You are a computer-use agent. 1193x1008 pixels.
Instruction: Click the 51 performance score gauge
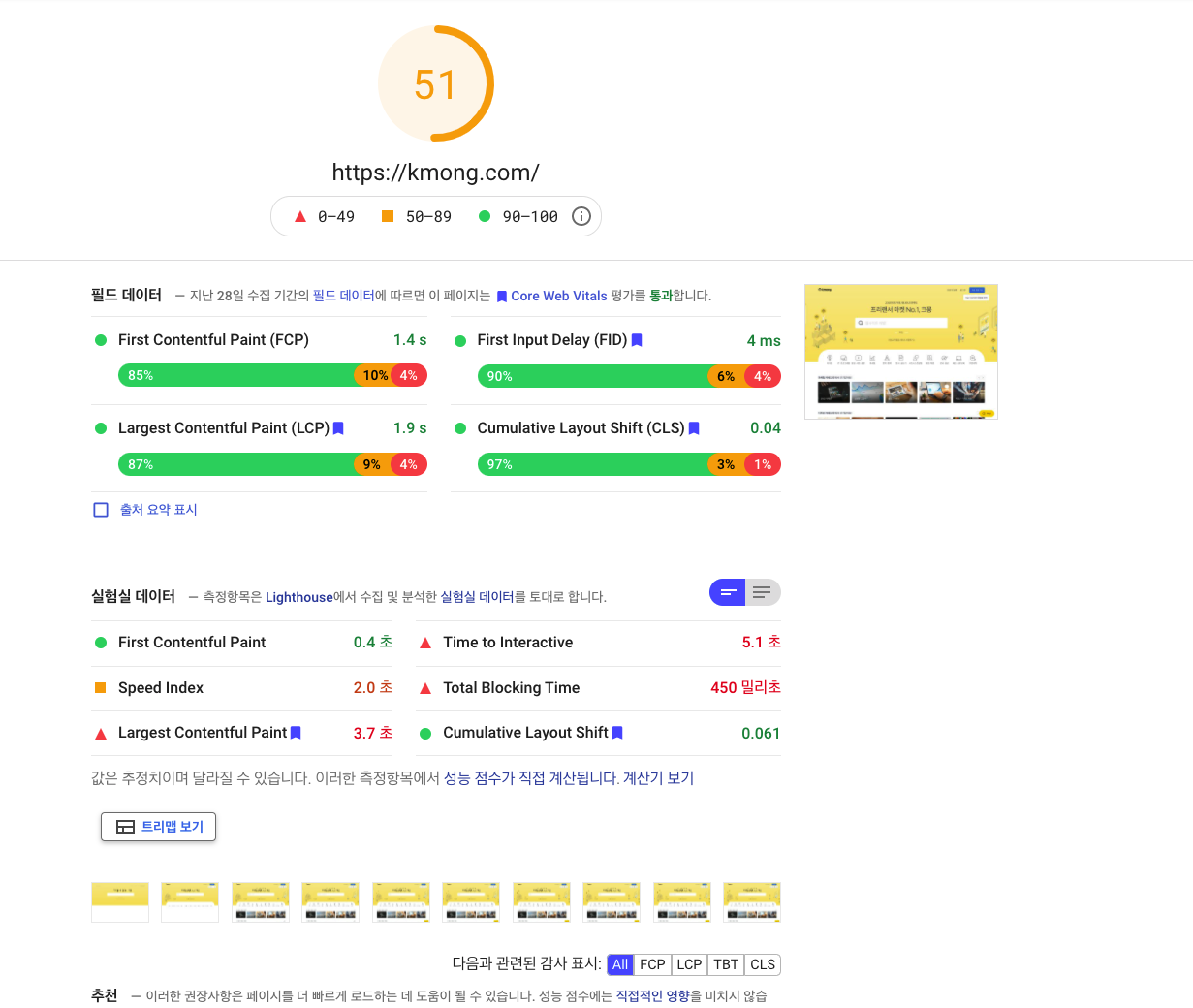pyautogui.click(x=436, y=84)
